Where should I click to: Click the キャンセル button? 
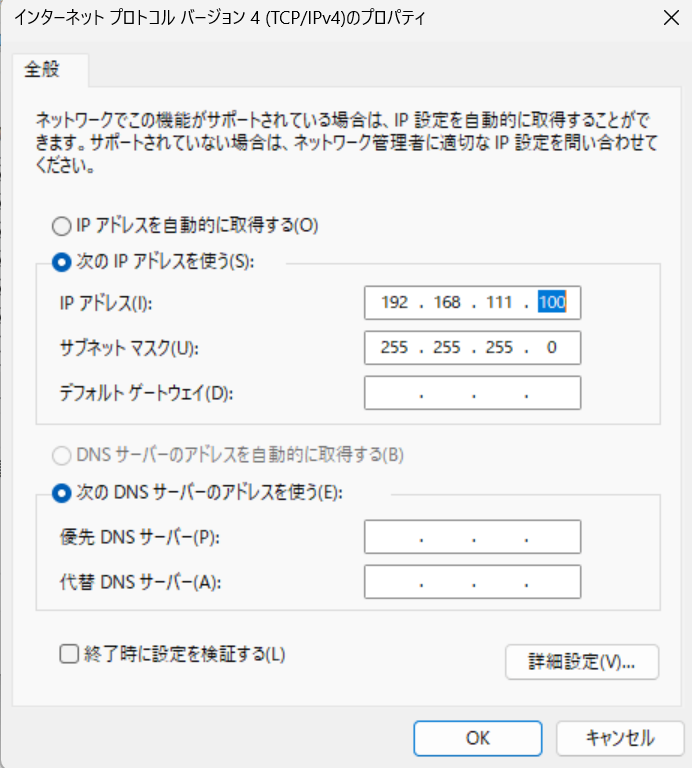pyautogui.click(x=620, y=738)
